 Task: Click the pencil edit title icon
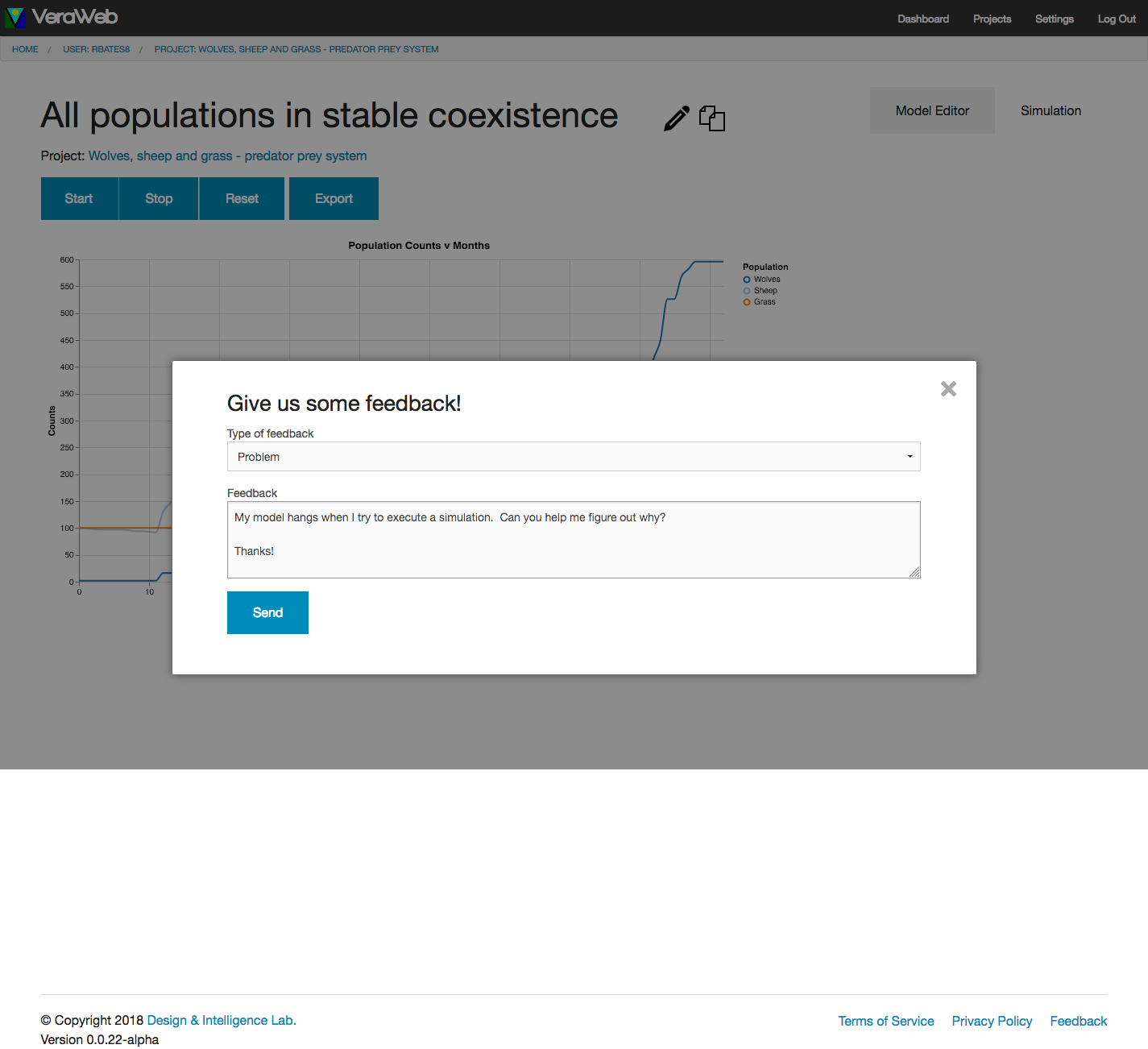click(677, 118)
